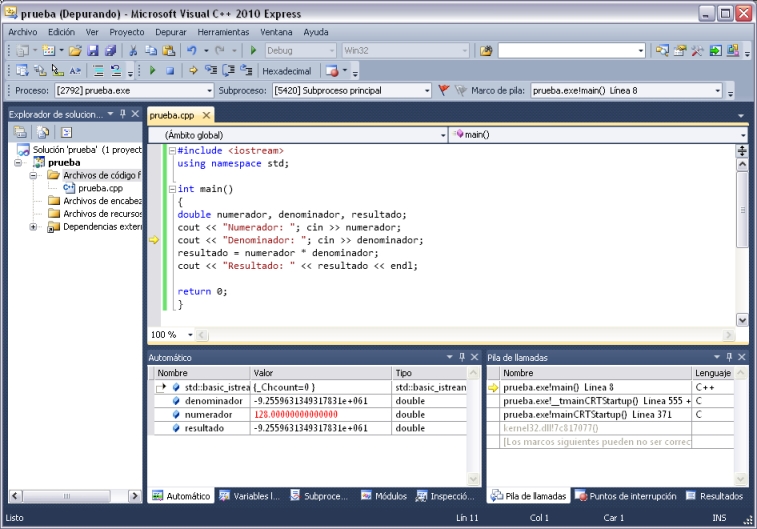Open the Ayuda menu
The height and width of the screenshot is (529, 757).
pyautogui.click(x=316, y=32)
